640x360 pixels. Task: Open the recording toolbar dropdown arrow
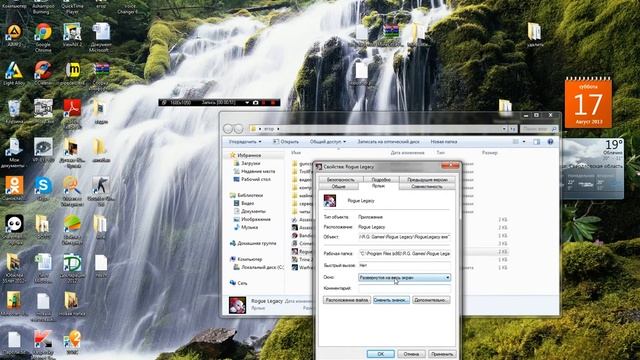coord(247,102)
